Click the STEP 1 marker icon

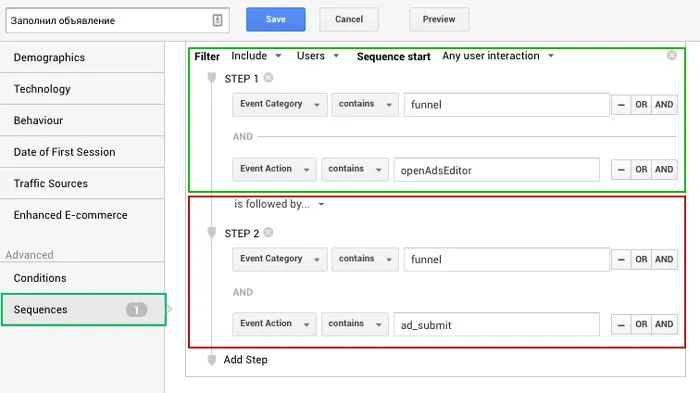(212, 78)
